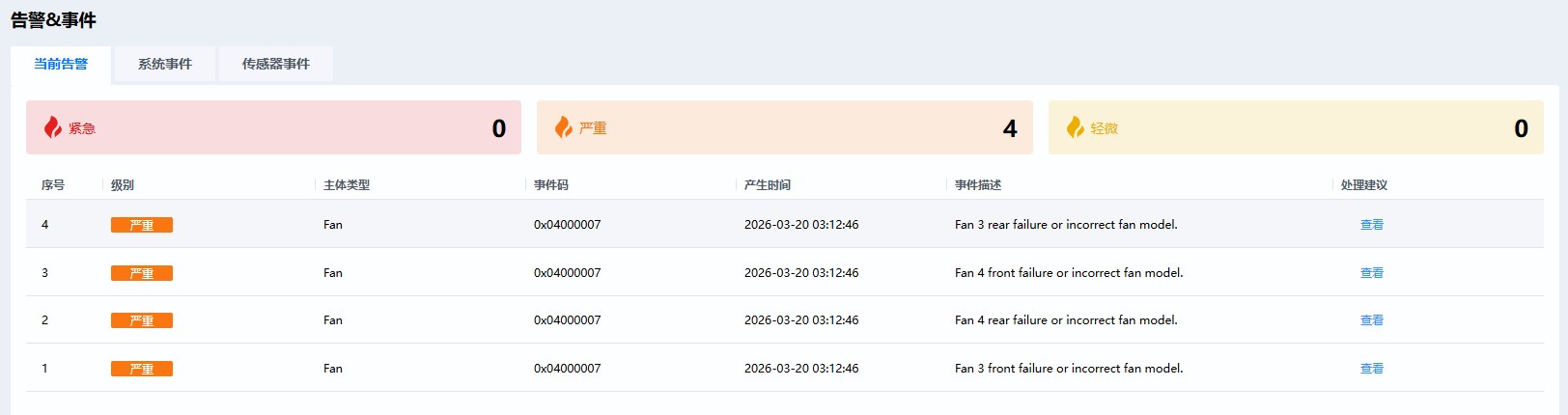Click the 事件描述 column header
This screenshot has height=415, width=1568.
tap(978, 185)
